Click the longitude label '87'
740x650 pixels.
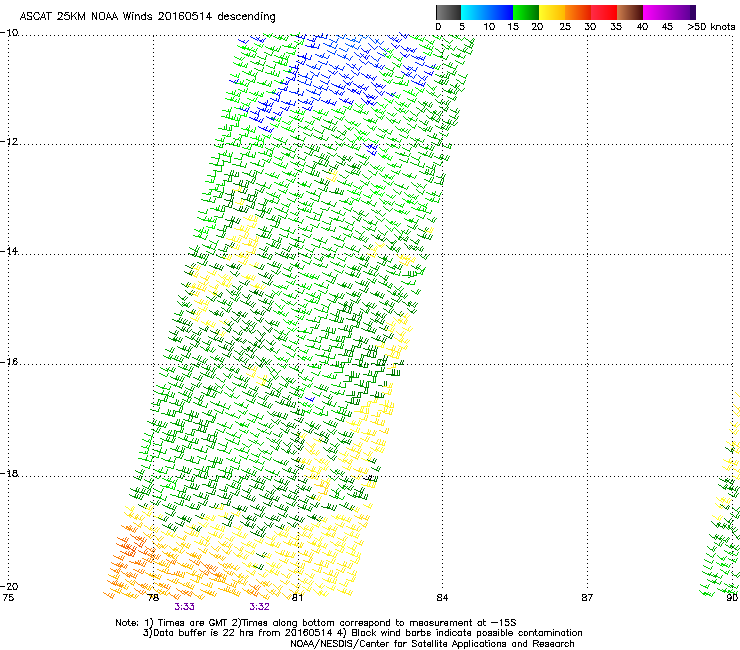tap(587, 598)
